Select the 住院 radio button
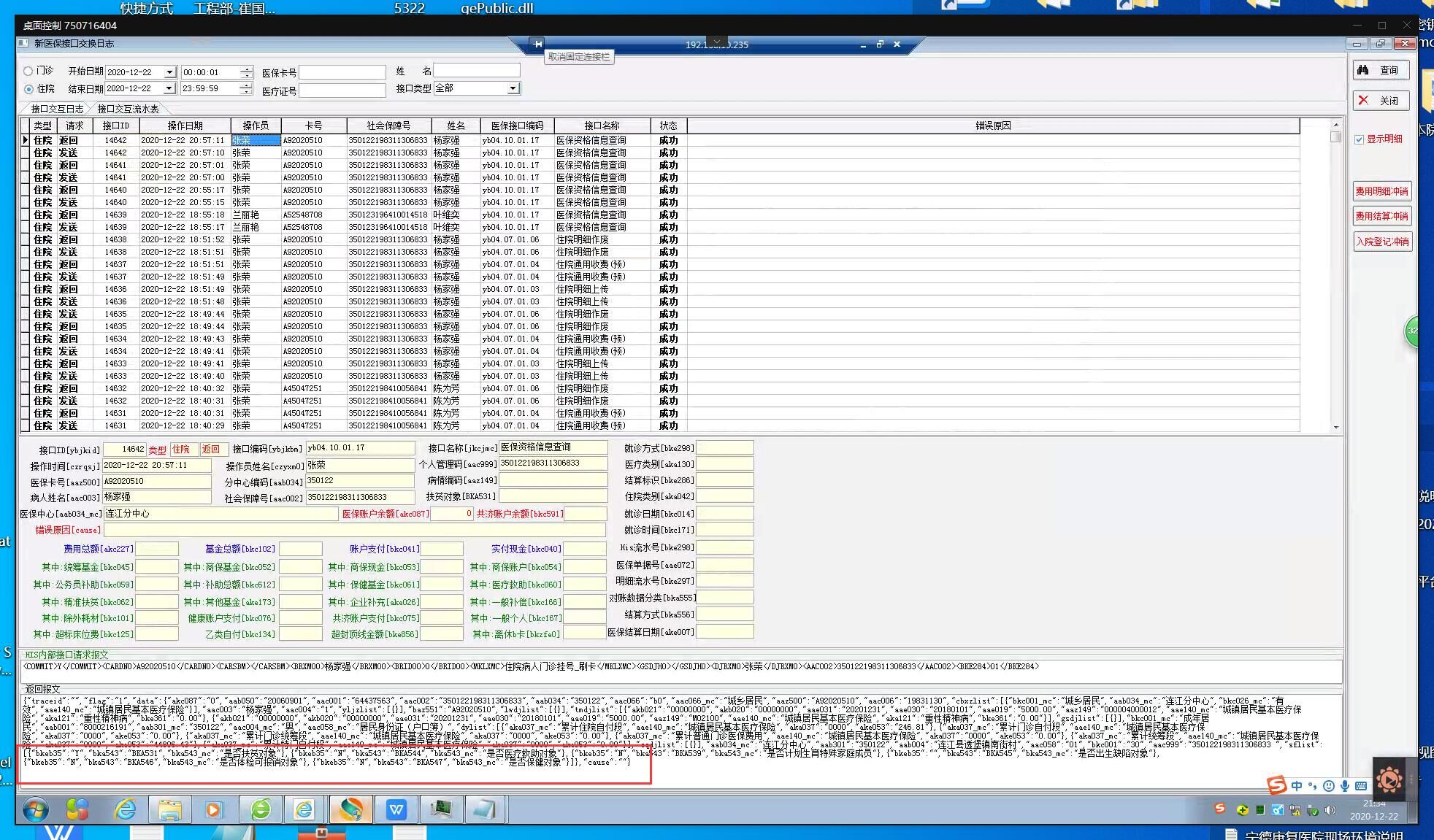The width and height of the screenshot is (1434, 840). click(x=28, y=89)
